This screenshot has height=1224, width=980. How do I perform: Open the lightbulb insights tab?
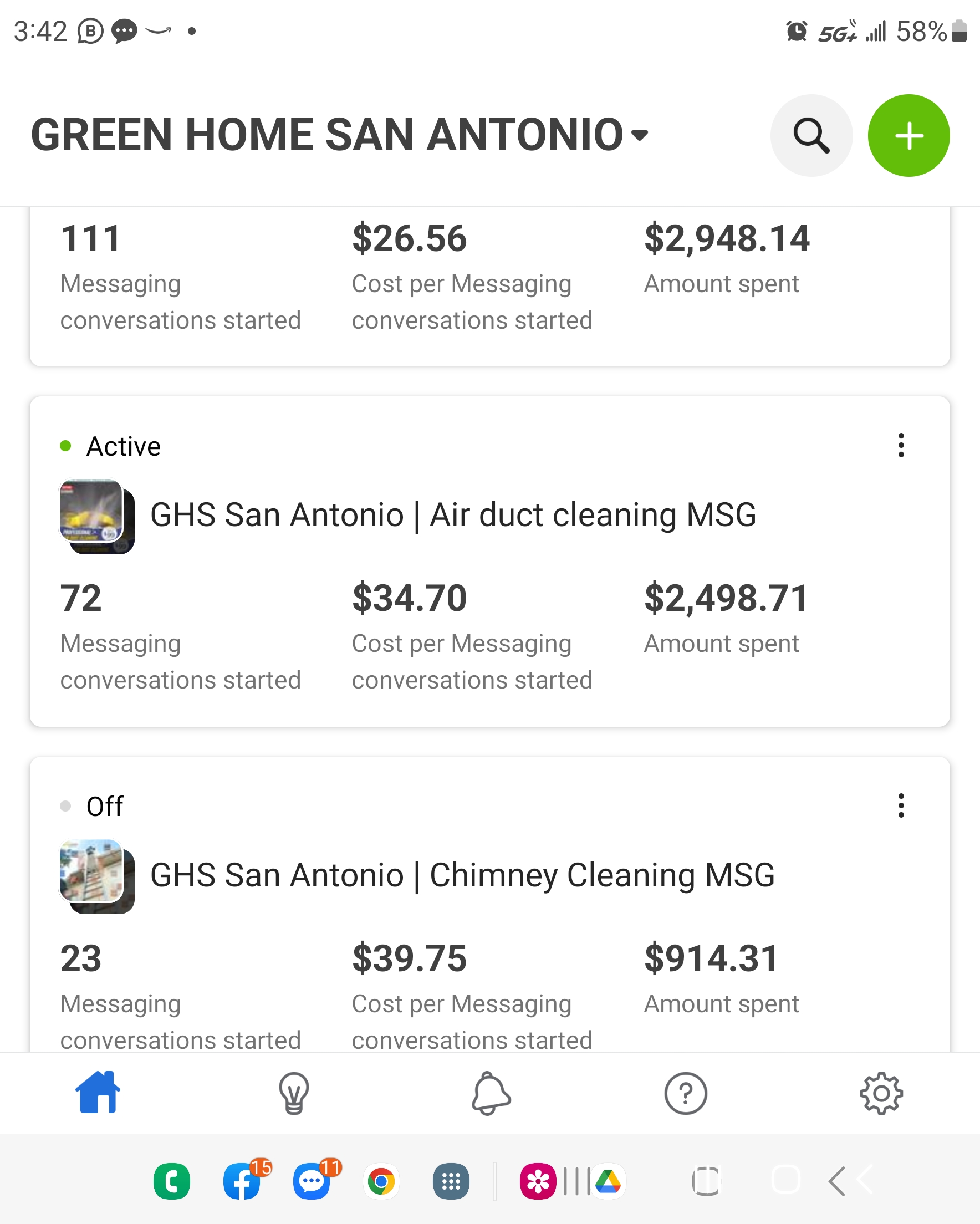point(294,1093)
